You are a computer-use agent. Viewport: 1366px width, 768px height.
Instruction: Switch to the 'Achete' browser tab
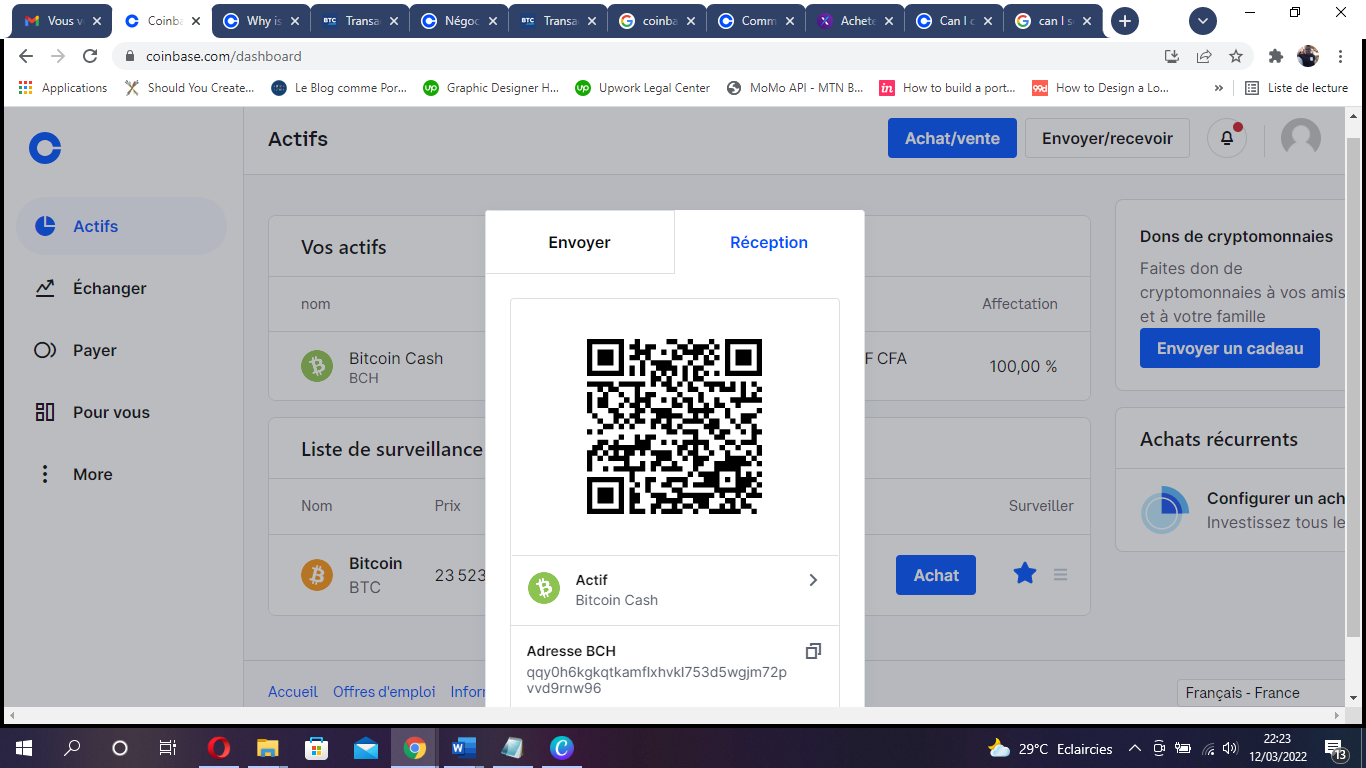point(854,21)
